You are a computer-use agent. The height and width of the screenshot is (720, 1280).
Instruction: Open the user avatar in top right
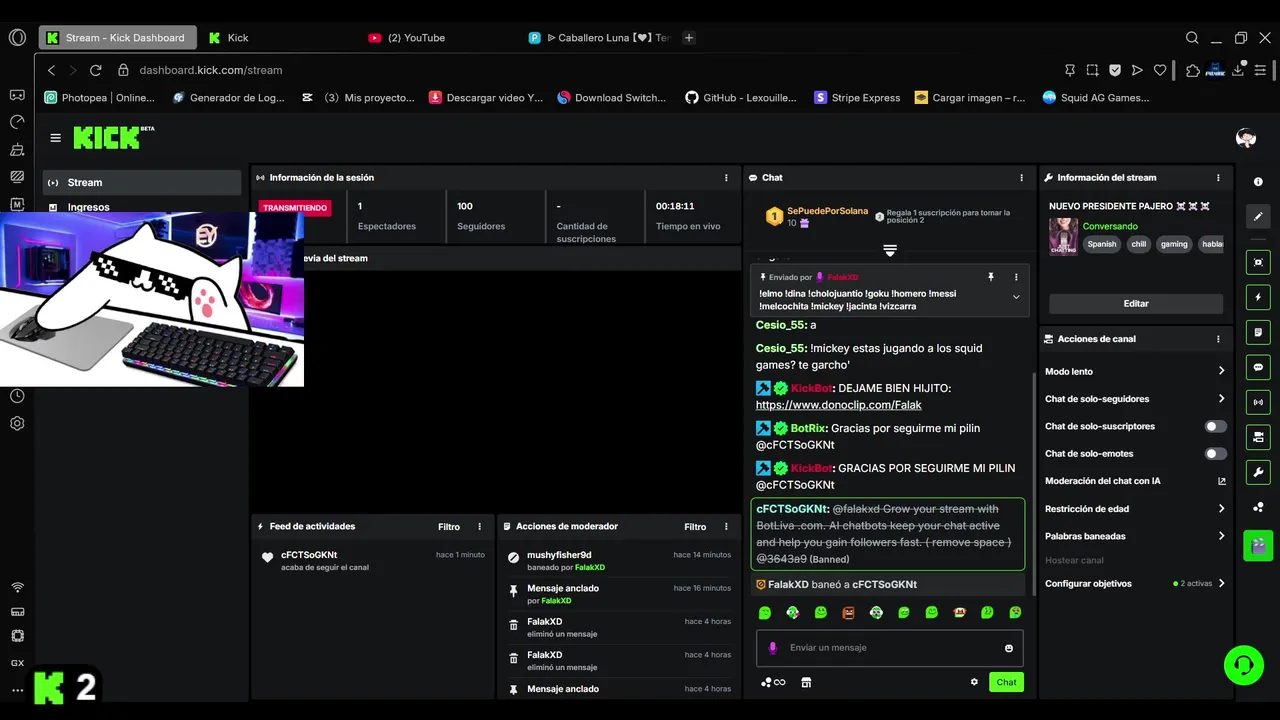(1245, 138)
